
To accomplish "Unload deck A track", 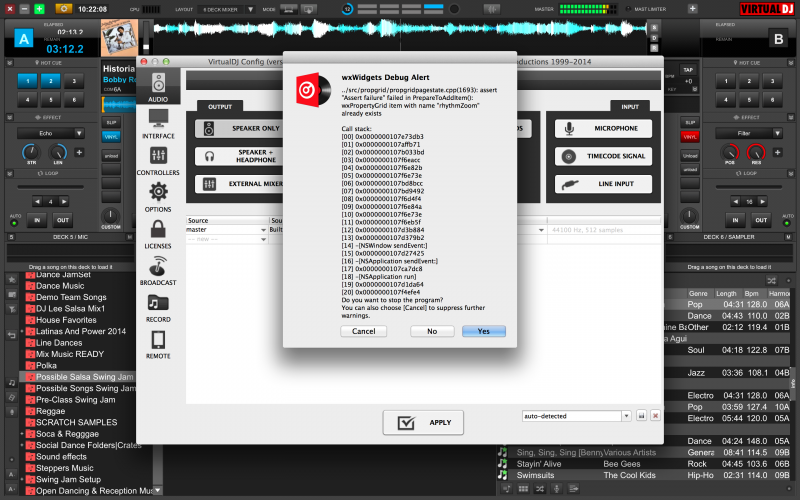I will tap(111, 156).
